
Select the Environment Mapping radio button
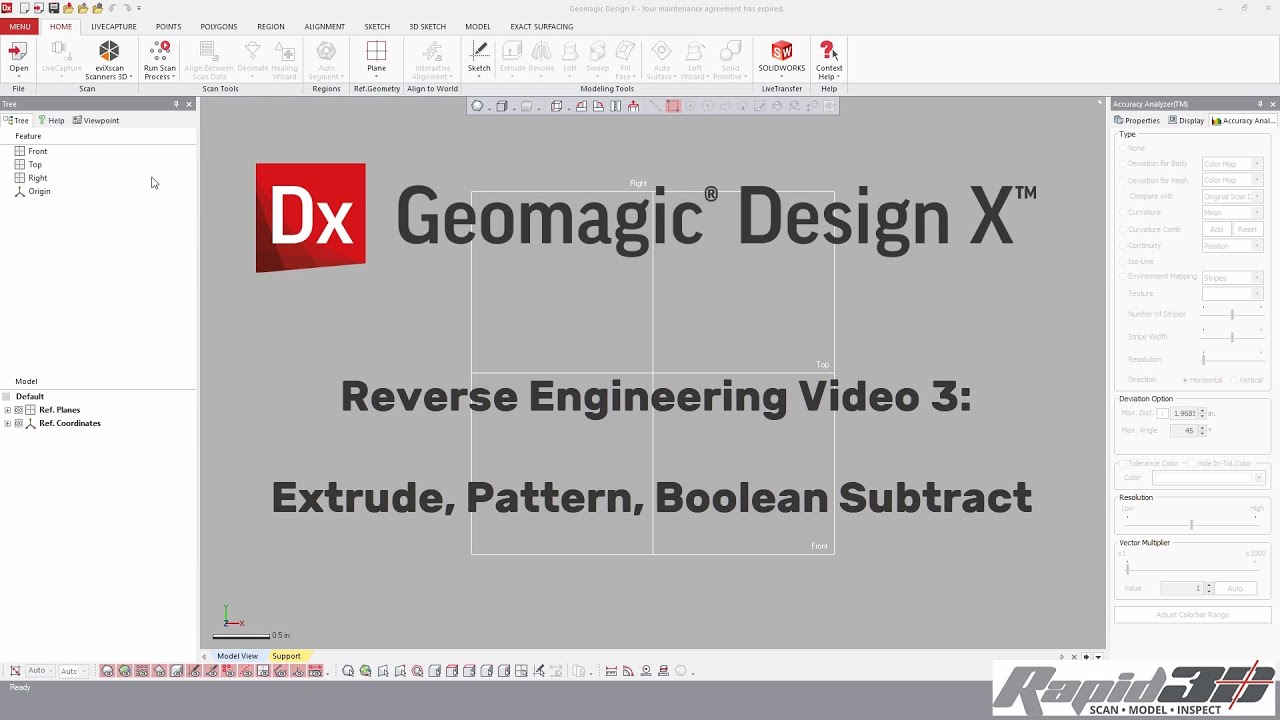coord(1123,276)
